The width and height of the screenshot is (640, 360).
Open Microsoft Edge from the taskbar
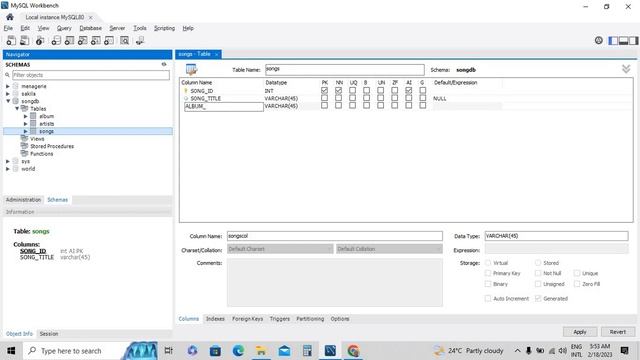tap(238, 351)
